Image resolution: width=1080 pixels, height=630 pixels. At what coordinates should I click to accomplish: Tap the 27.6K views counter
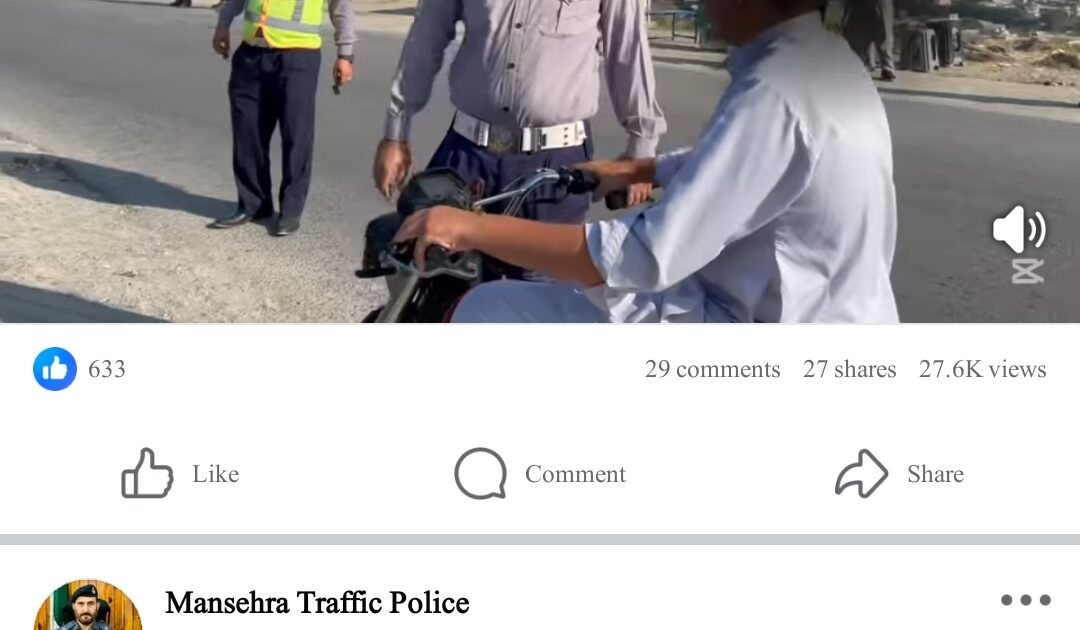(982, 369)
